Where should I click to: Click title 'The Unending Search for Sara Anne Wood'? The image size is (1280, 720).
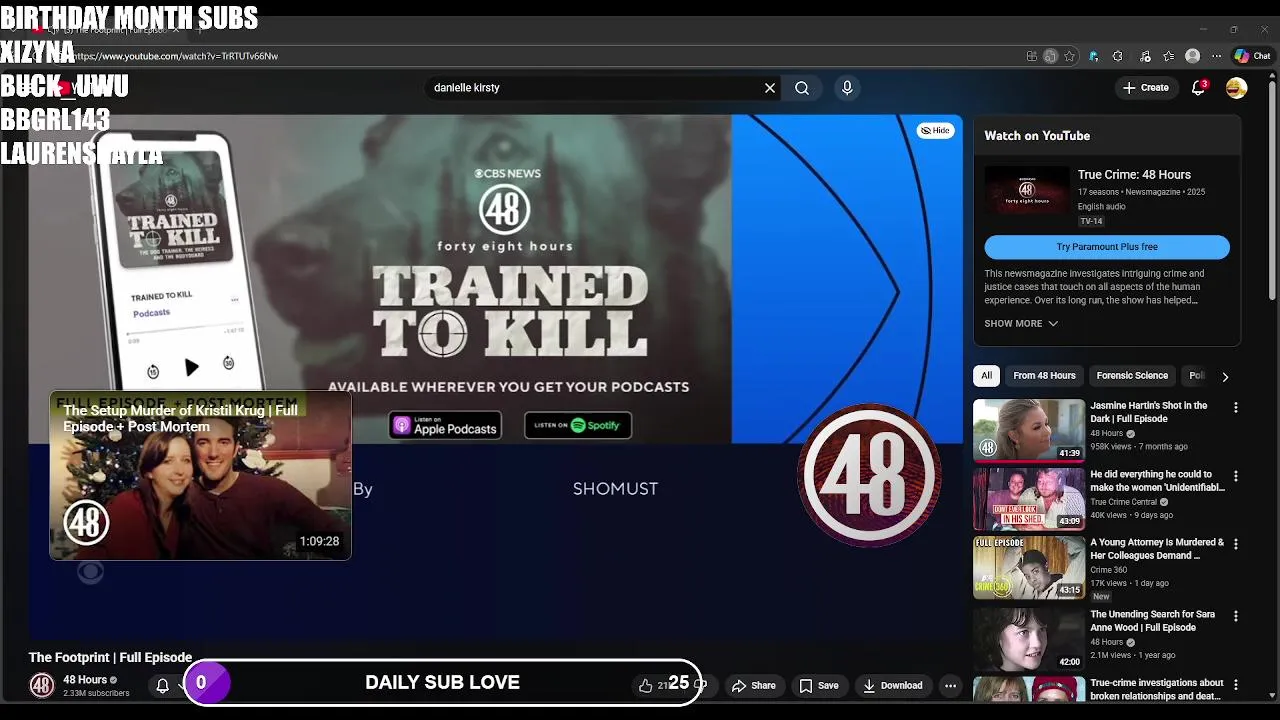click(1152, 621)
